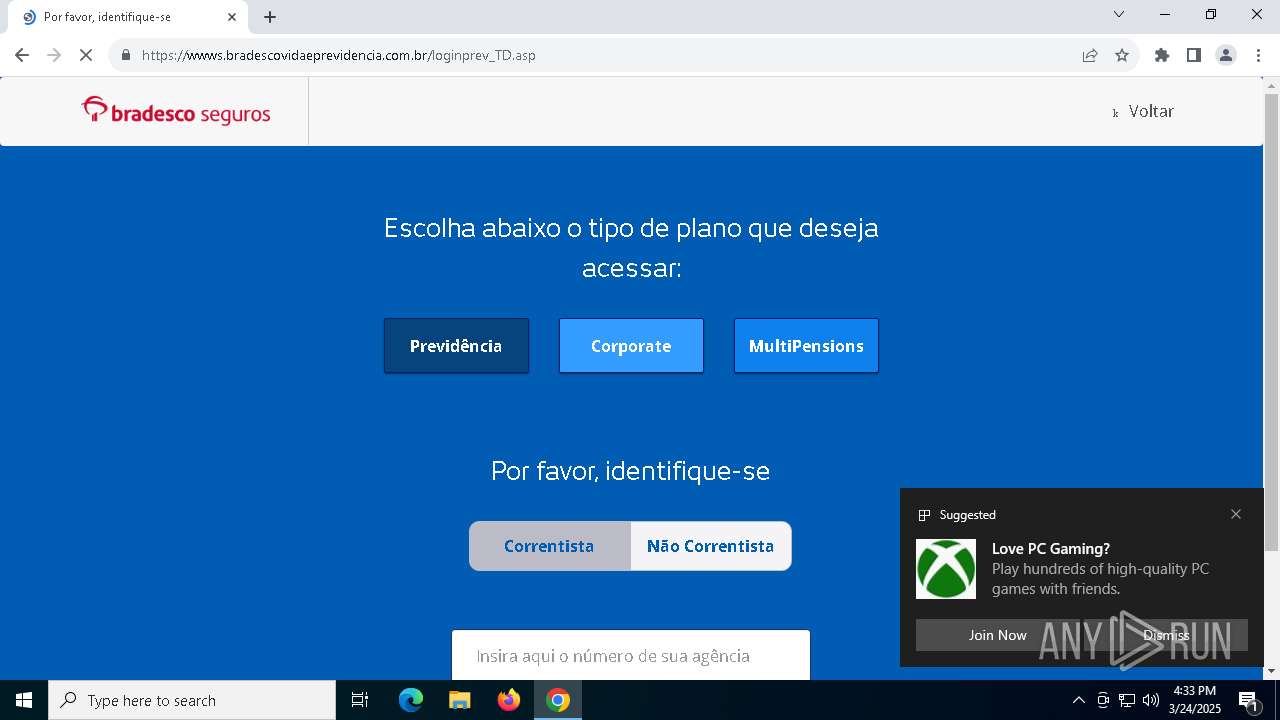The image size is (1280, 720).
Task: Close the Suggested Xbox notification
Action: pos(1236,514)
